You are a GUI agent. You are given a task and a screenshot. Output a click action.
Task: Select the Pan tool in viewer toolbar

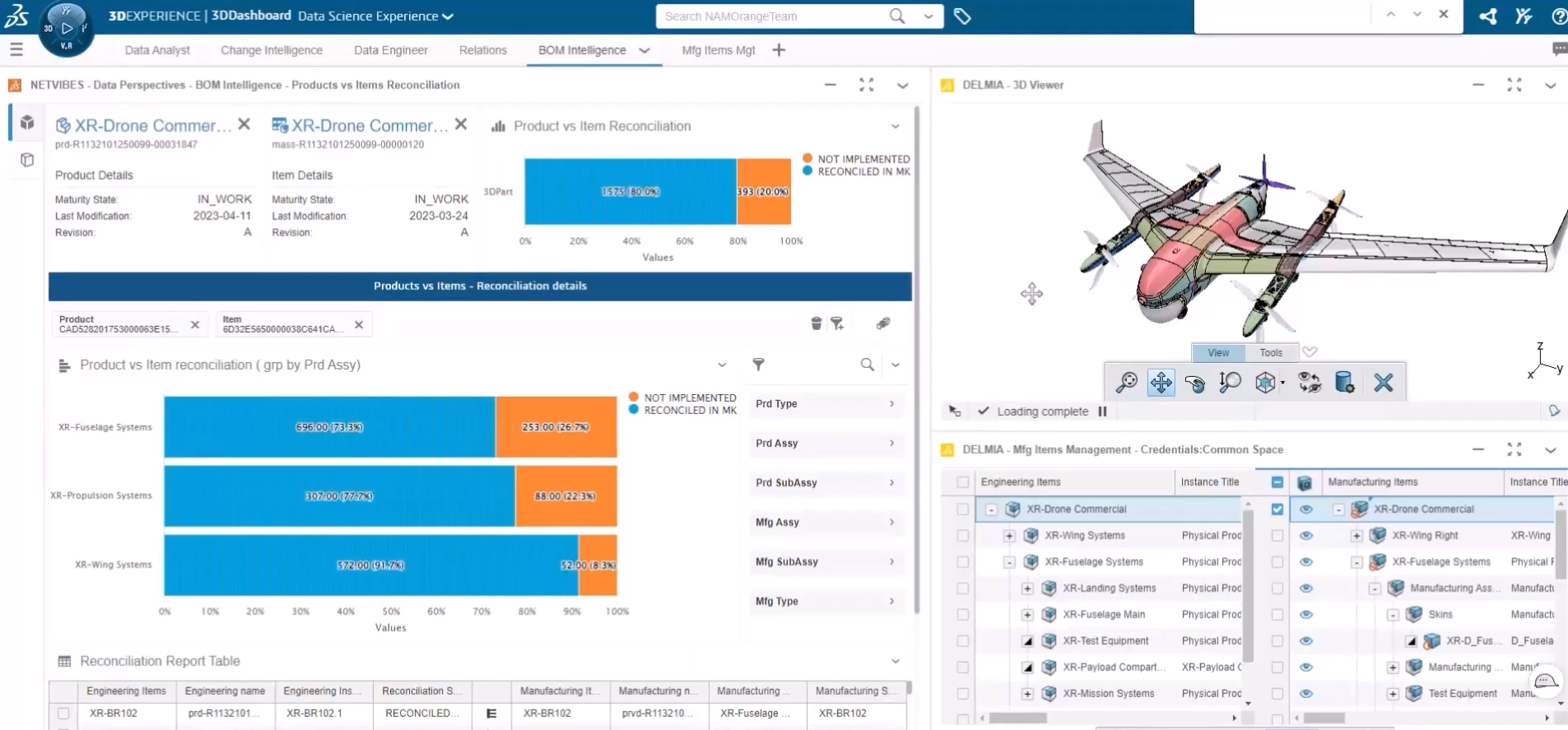click(1161, 383)
